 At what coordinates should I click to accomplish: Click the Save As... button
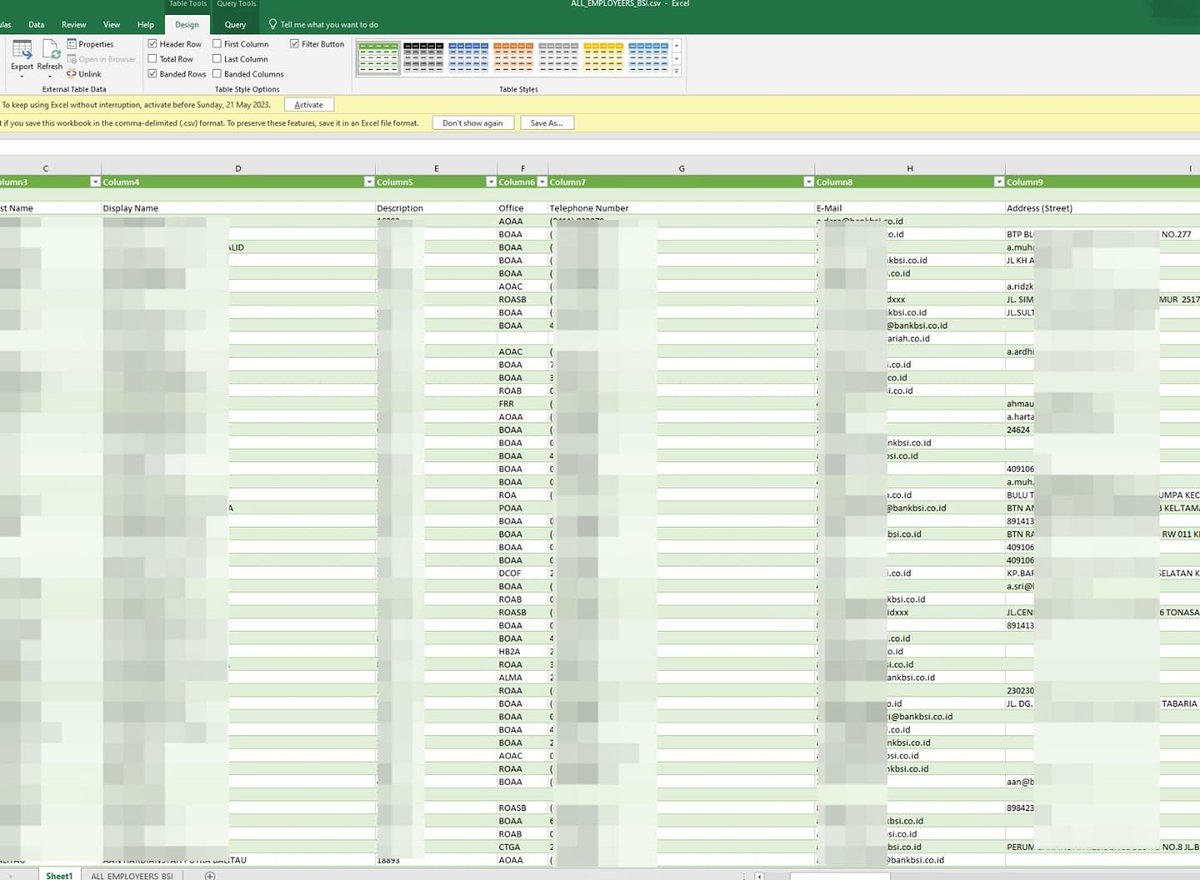point(547,123)
